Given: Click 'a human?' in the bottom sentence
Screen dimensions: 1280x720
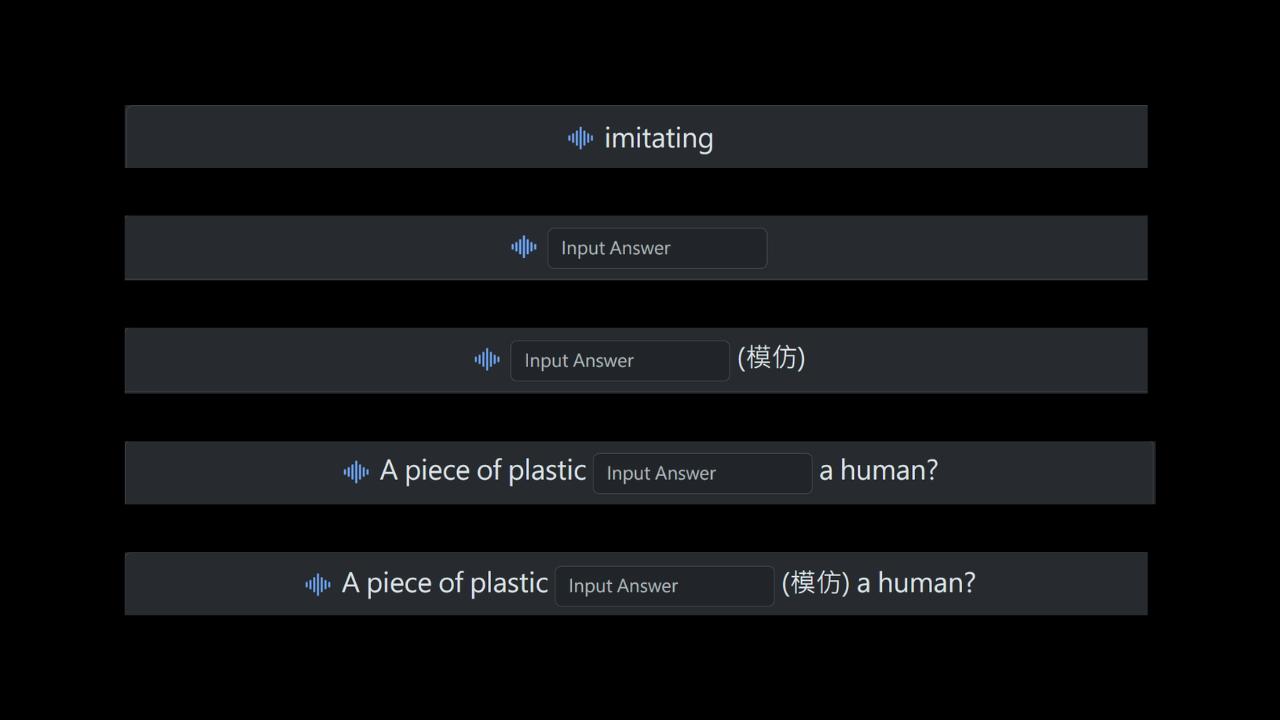Looking at the screenshot, I should [916, 584].
